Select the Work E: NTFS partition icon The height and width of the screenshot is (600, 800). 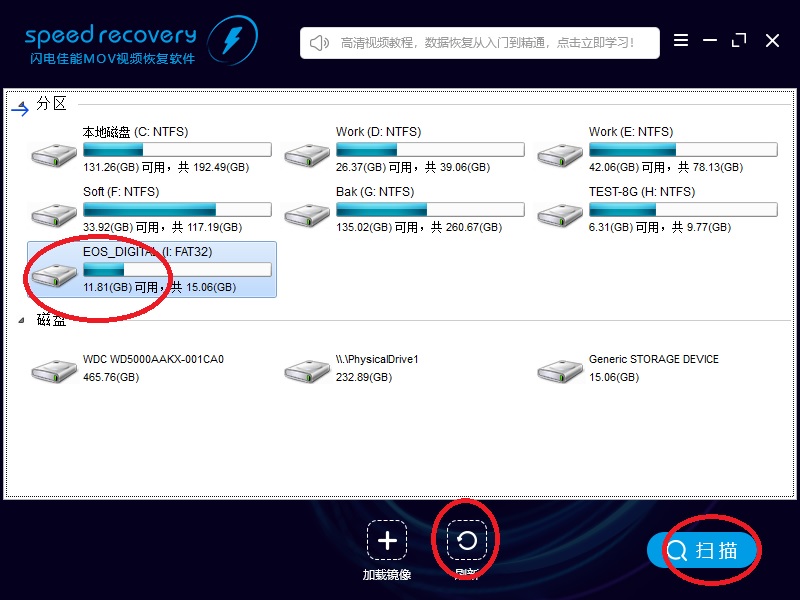pos(560,153)
